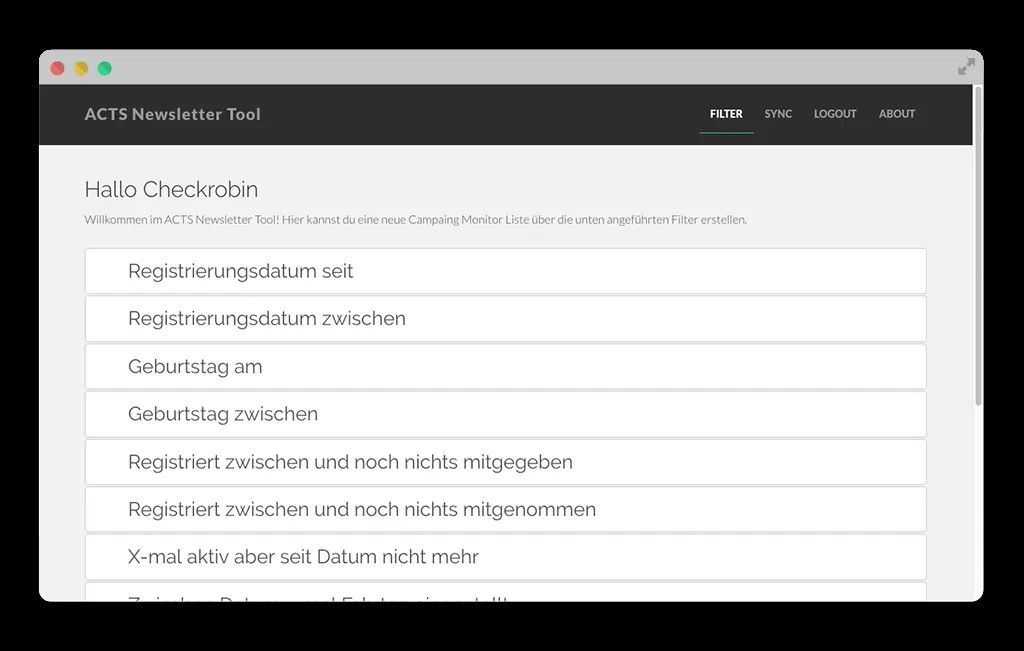Screen dimensions: 1024x651
Task: Expand the 'Registrierungsdatum zwischen' filter
Action: 504,318
